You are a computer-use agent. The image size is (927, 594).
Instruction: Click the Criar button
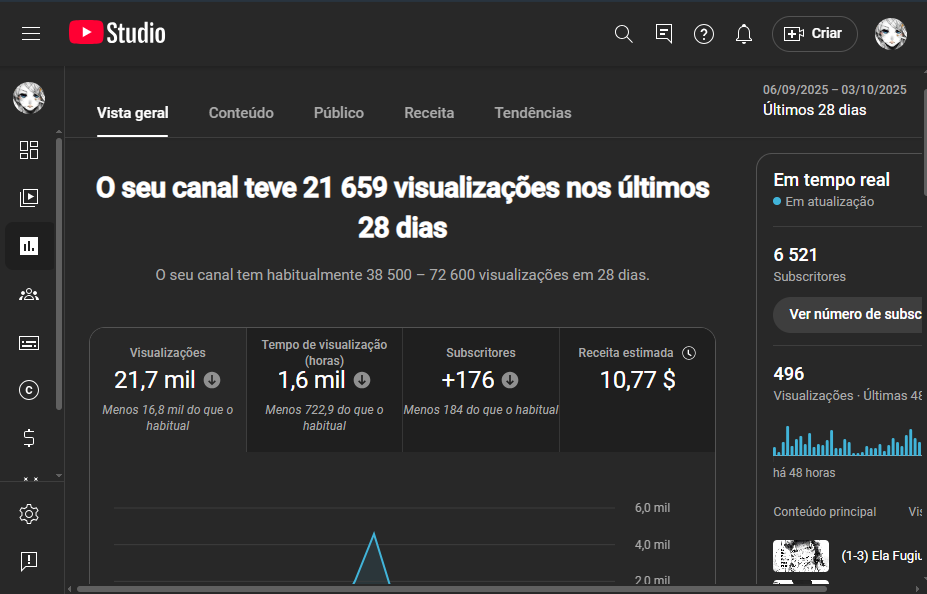pos(814,34)
